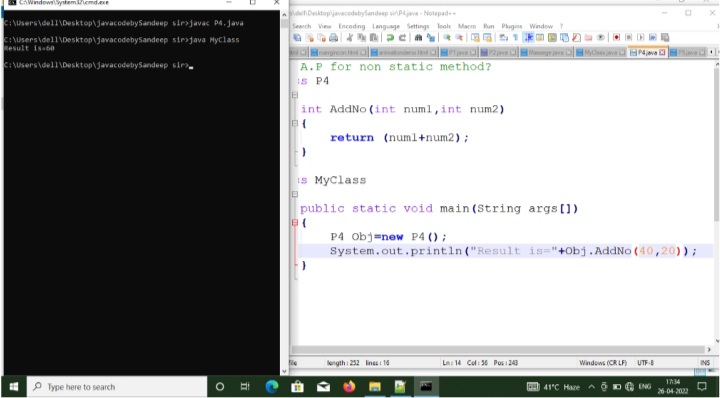Toggle the highlighted Indent Guide icon
Viewport: 720px width, 398px height.
coord(529,38)
